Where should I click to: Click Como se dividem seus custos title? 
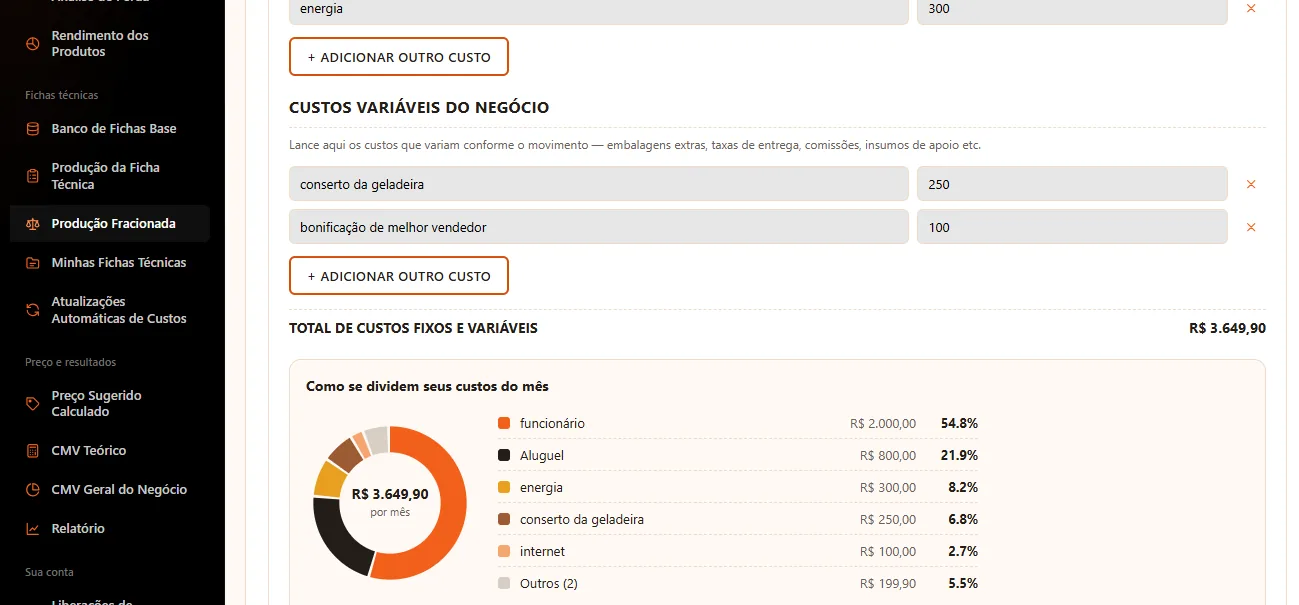pos(427,386)
